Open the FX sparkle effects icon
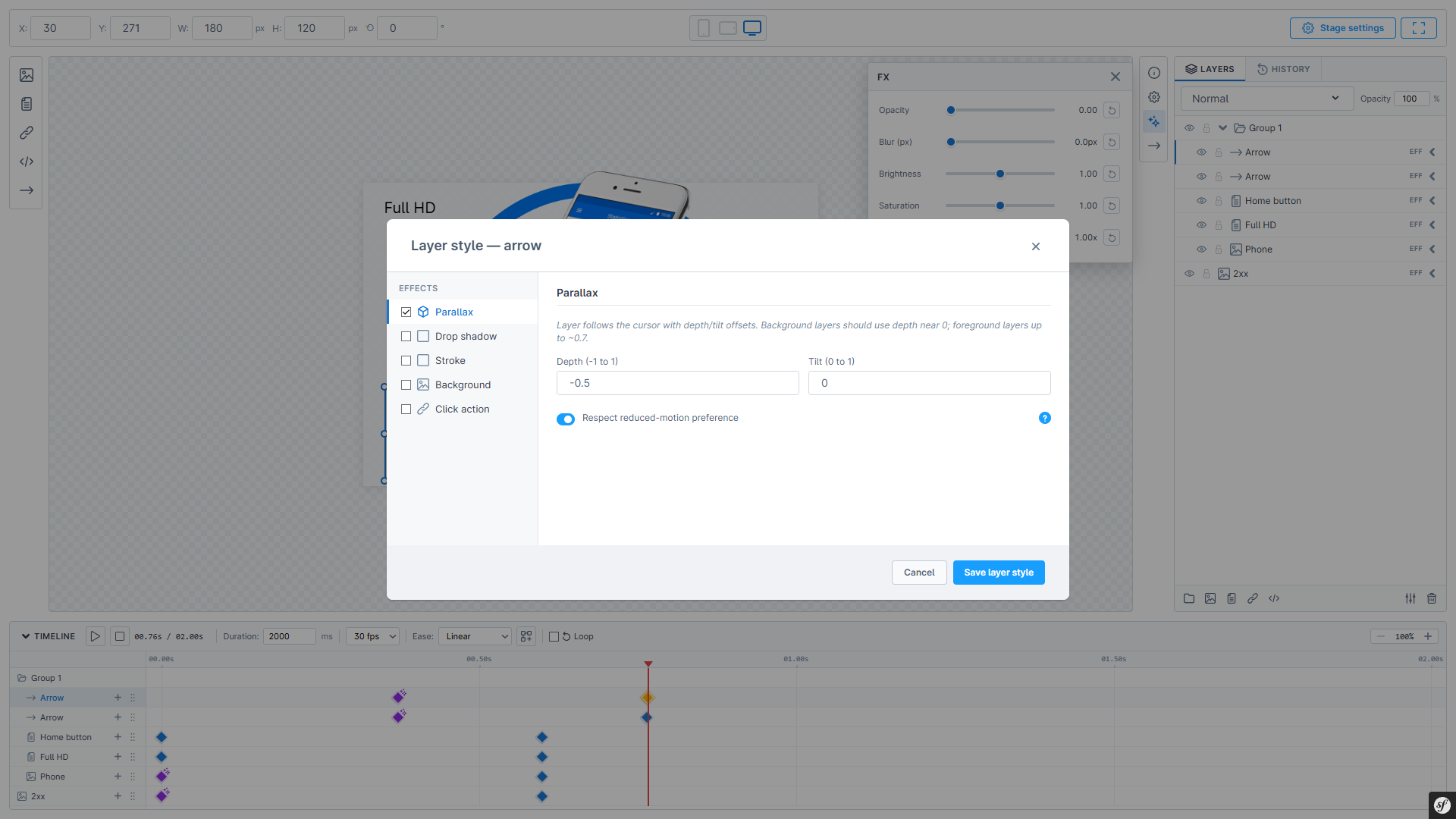 pyautogui.click(x=1154, y=121)
